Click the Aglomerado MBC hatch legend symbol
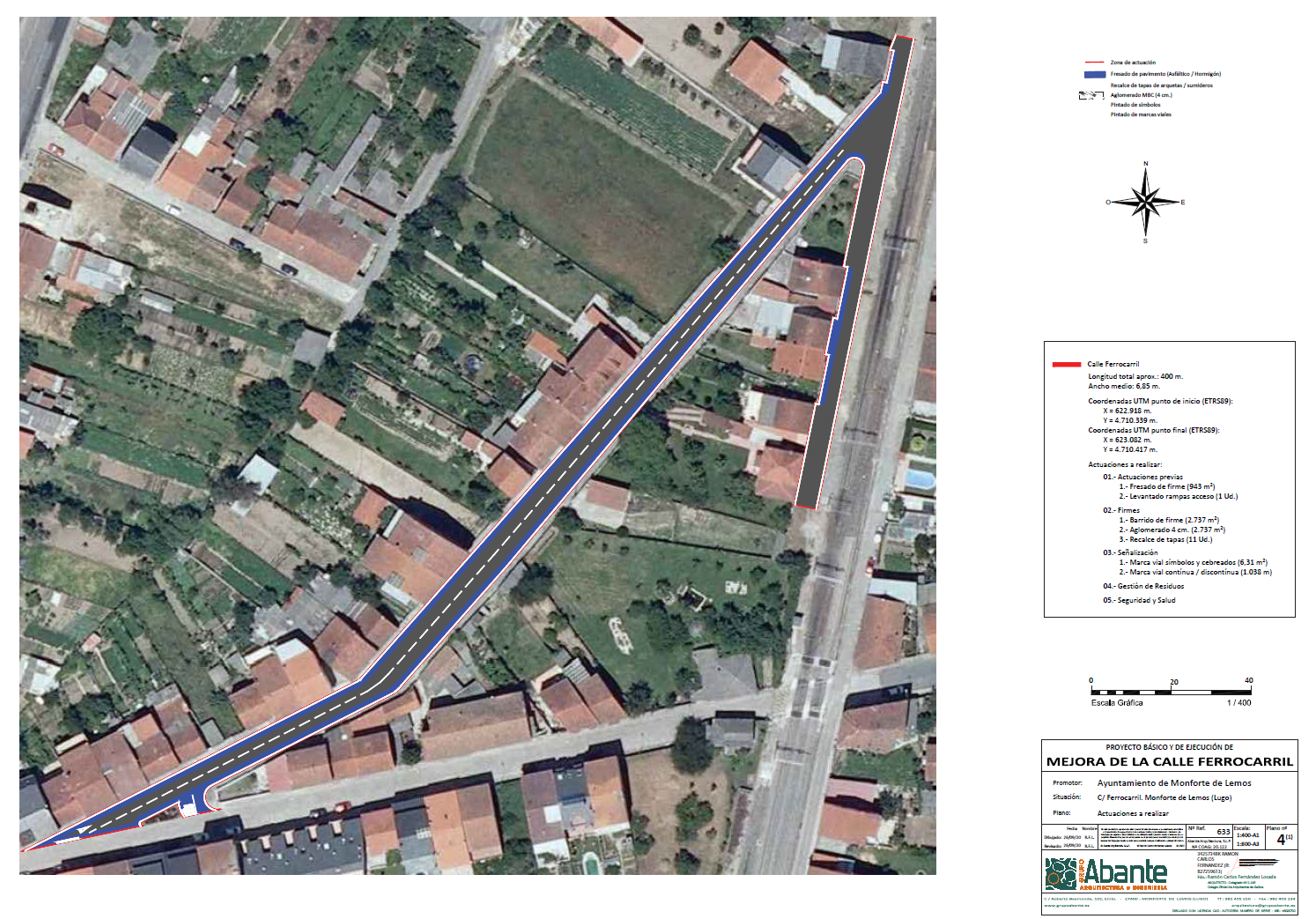The width and height of the screenshot is (1316, 919). [x=1091, y=95]
